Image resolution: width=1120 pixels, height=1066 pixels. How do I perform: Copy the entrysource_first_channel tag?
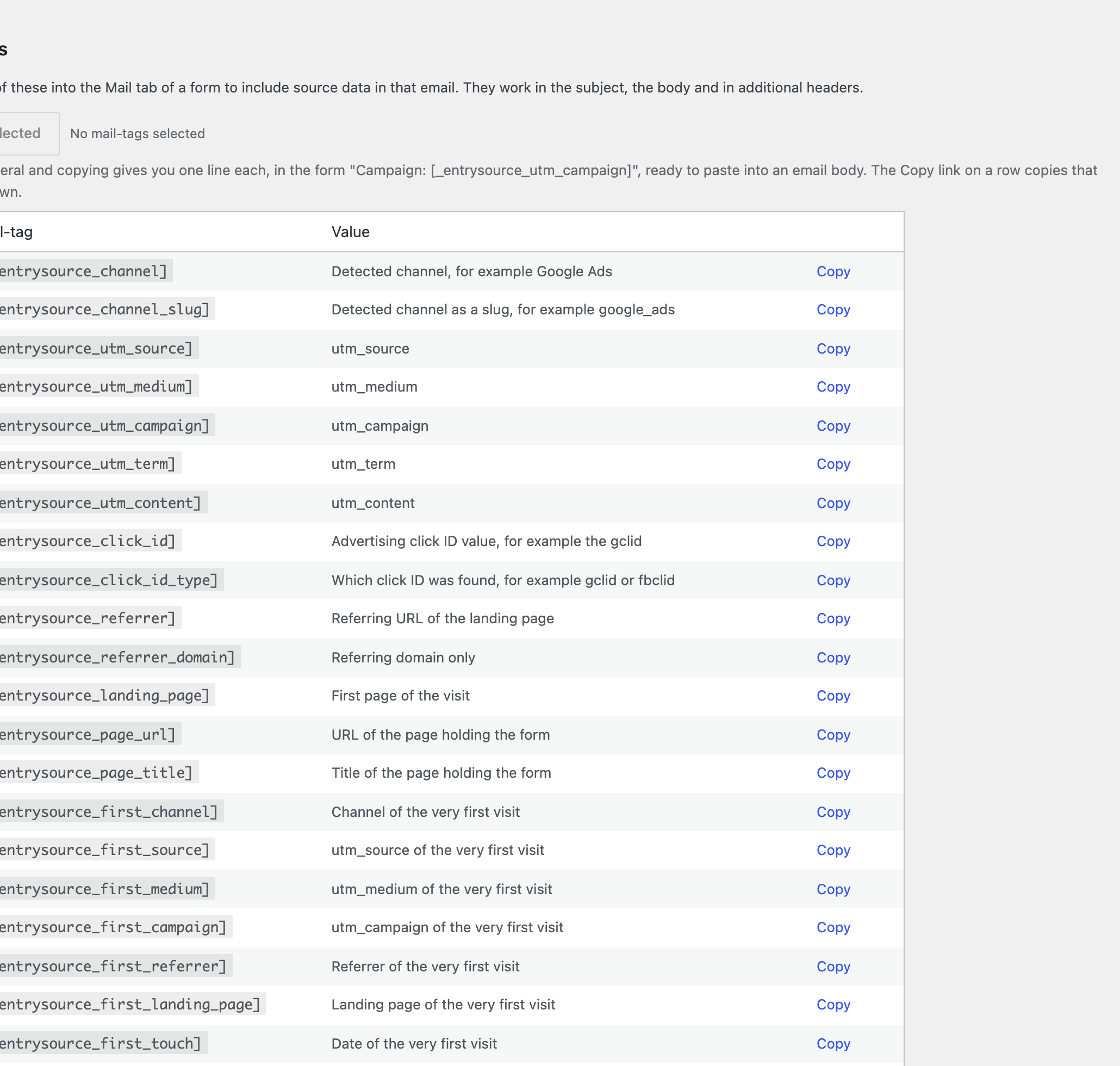pos(833,813)
